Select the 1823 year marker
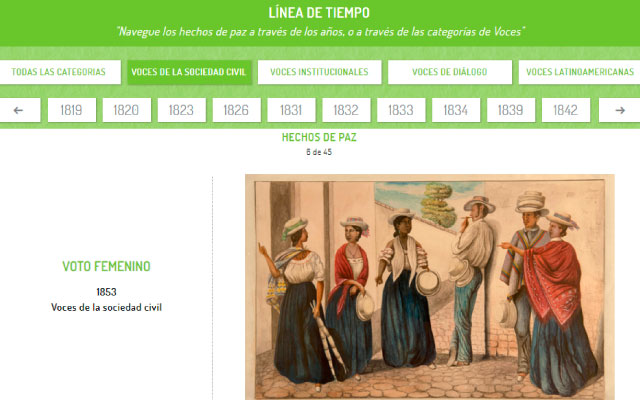Image resolution: width=640 pixels, height=400 pixels. point(182,110)
